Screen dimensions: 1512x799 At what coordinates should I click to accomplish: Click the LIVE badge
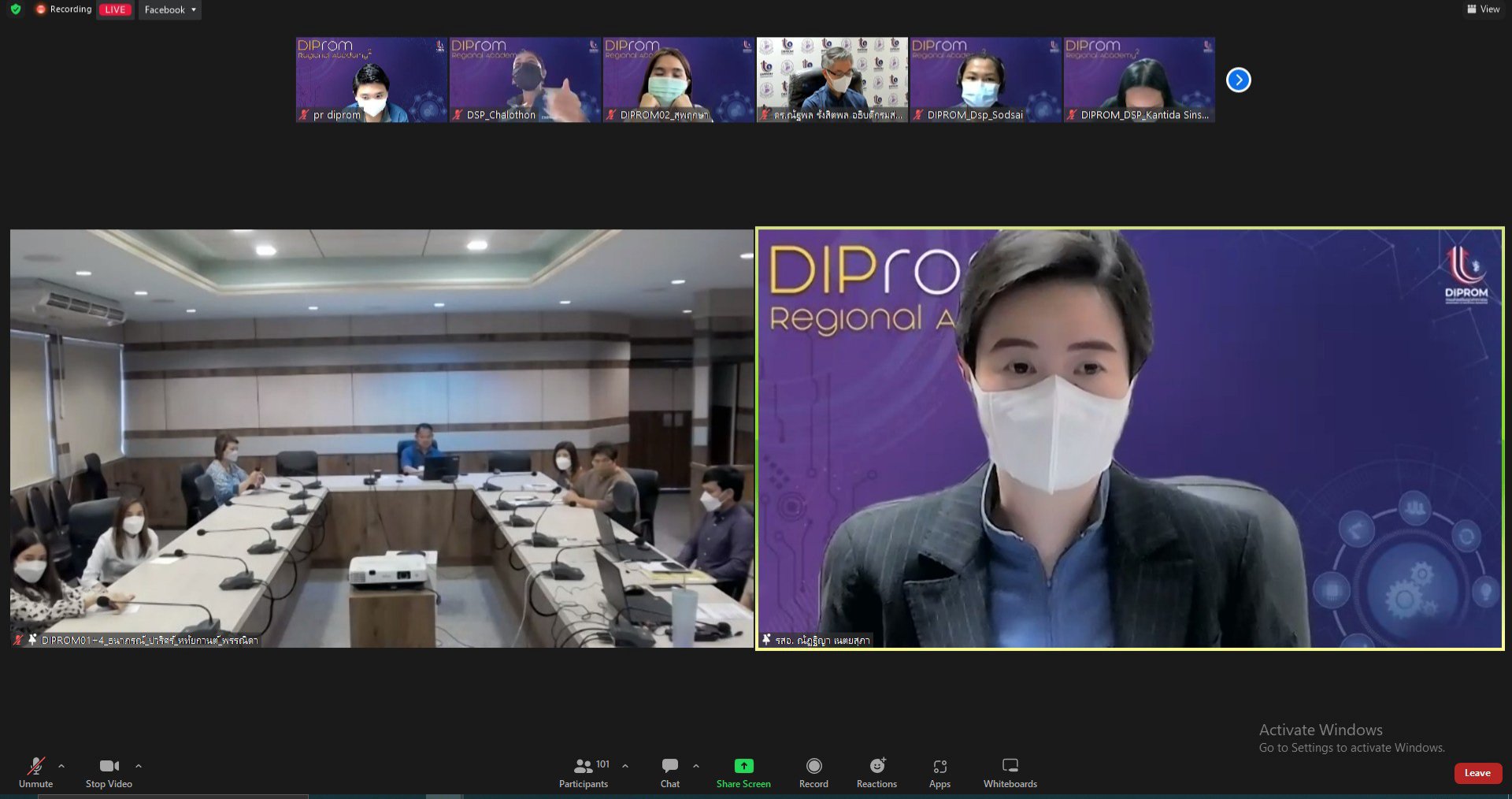pyautogui.click(x=115, y=9)
